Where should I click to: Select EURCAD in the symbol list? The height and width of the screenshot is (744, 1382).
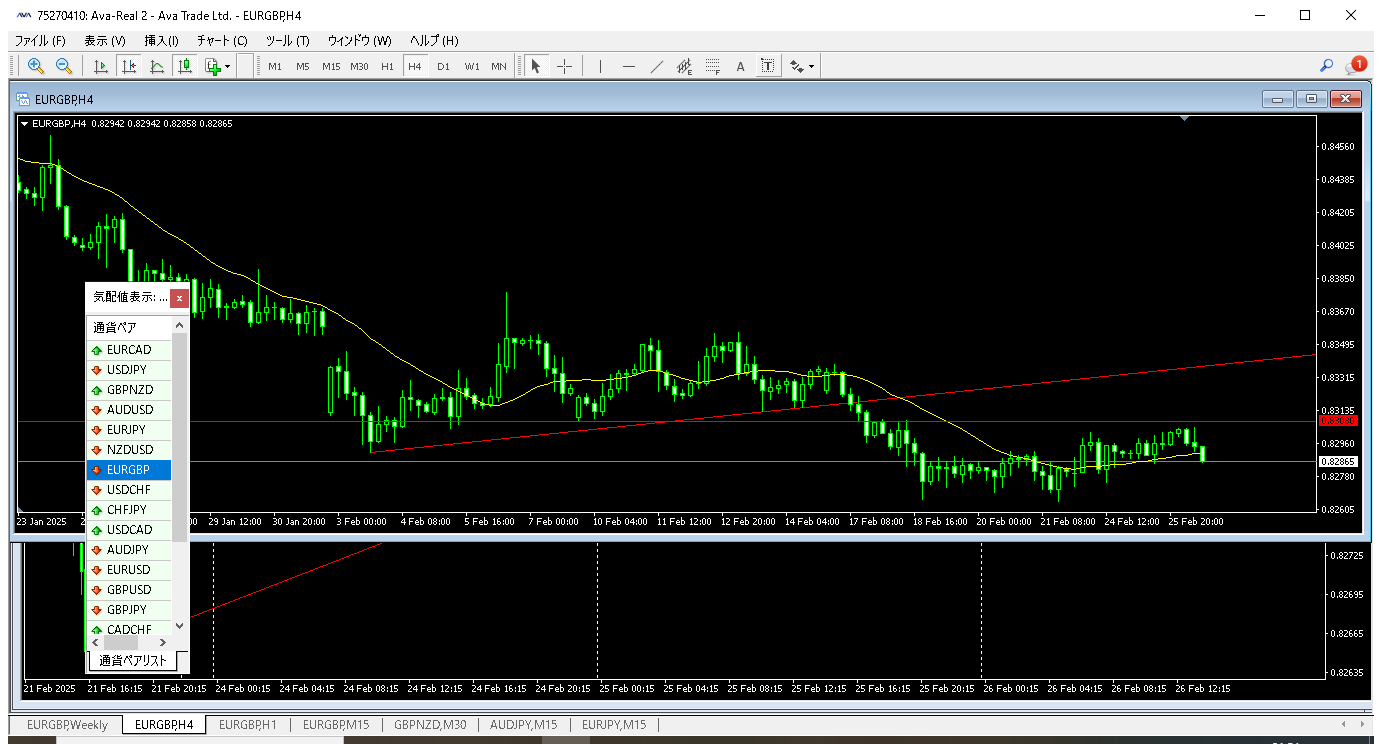129,350
